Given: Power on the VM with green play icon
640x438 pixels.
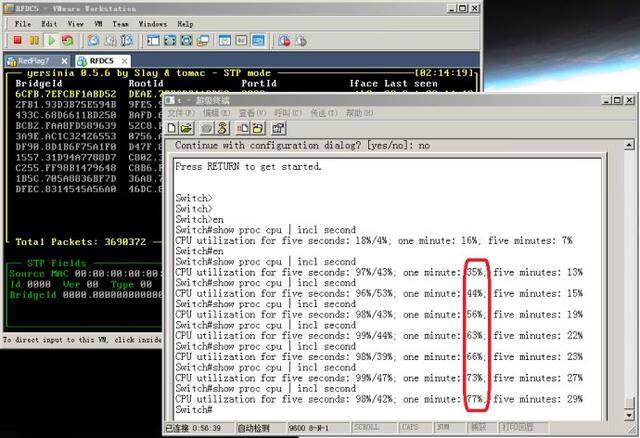Looking at the screenshot, I should [51, 40].
